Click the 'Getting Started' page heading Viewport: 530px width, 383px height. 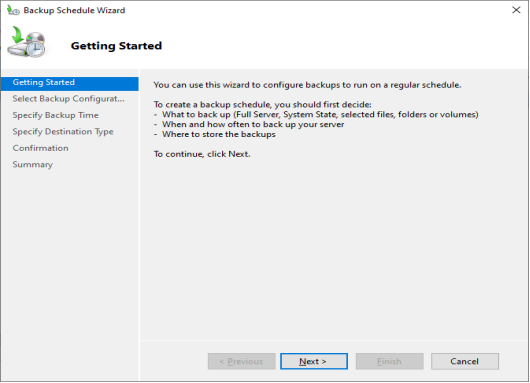(116, 46)
